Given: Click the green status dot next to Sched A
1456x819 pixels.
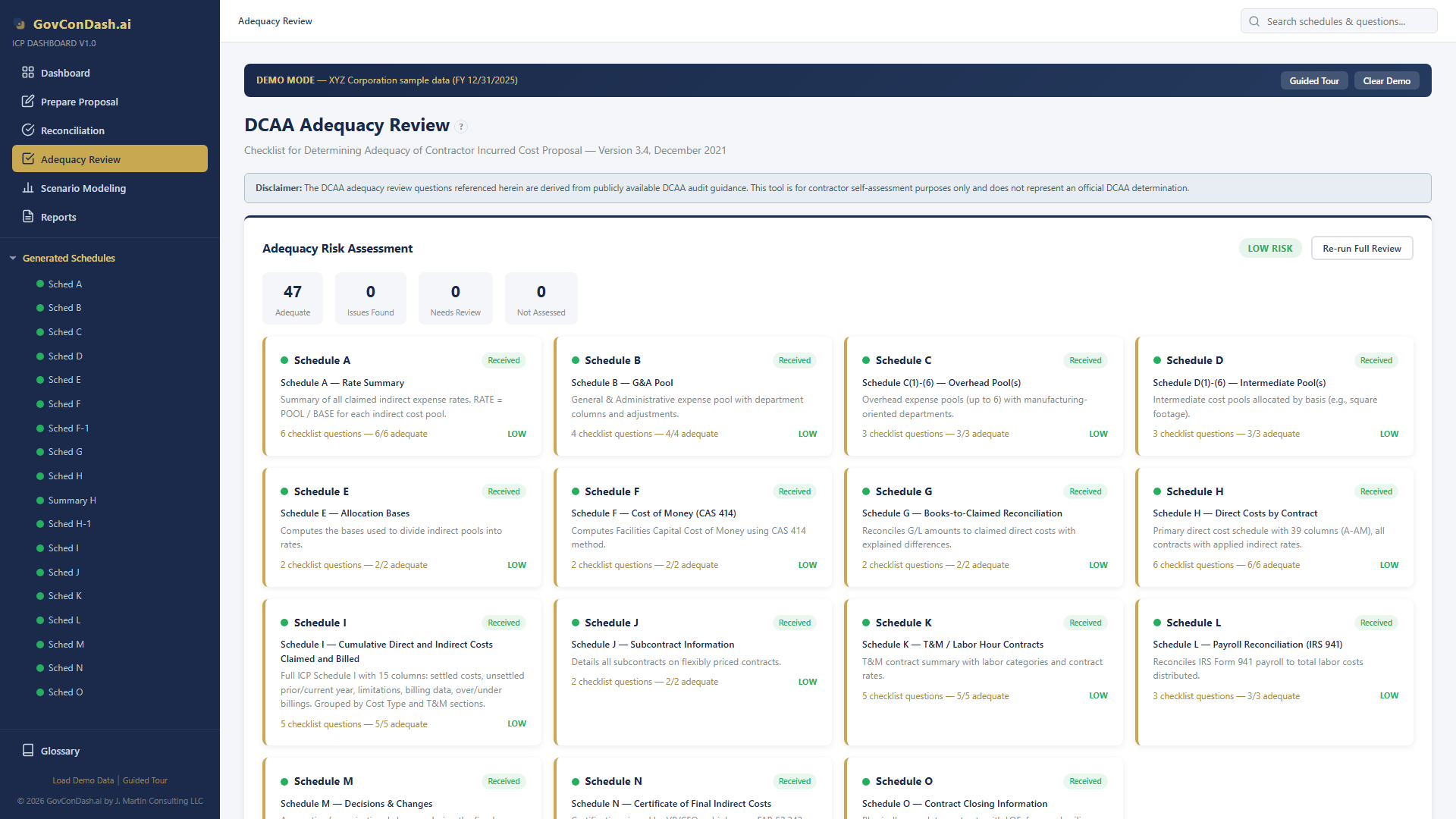Looking at the screenshot, I should [39, 284].
